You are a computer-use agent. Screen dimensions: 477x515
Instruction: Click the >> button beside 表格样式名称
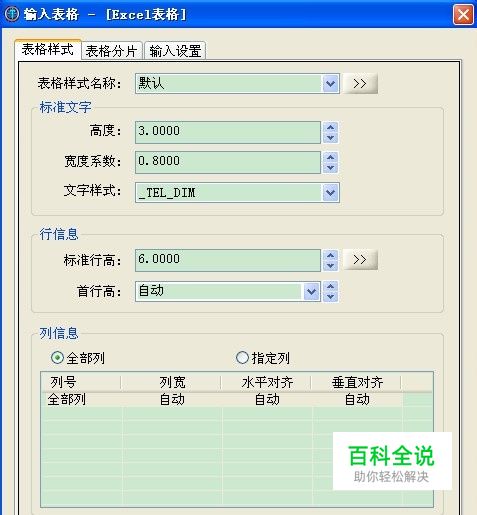(360, 83)
